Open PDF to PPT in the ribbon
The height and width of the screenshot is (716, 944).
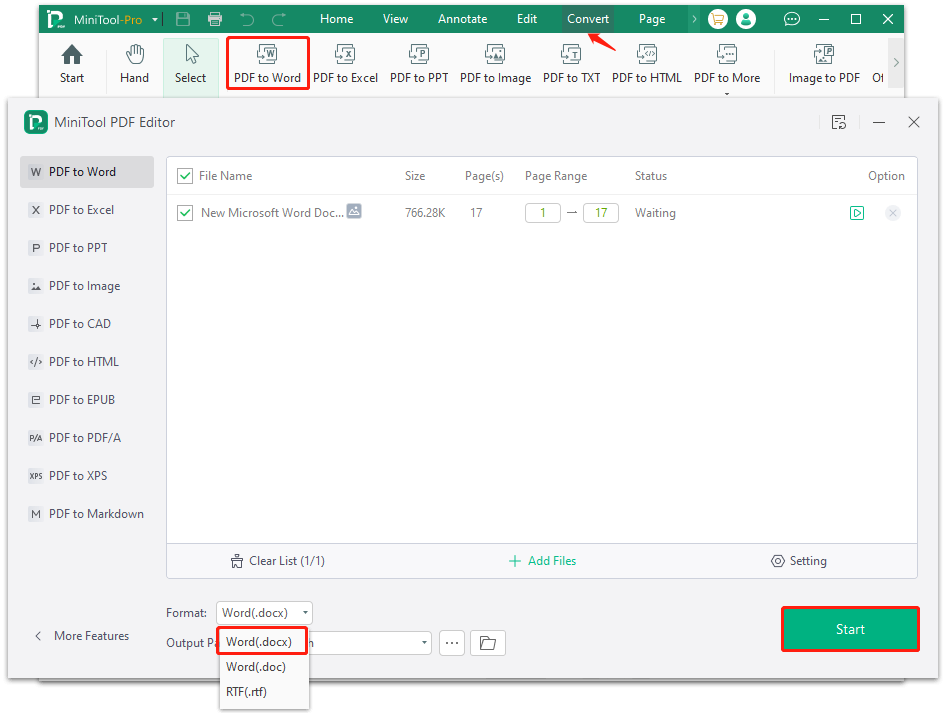click(x=419, y=64)
